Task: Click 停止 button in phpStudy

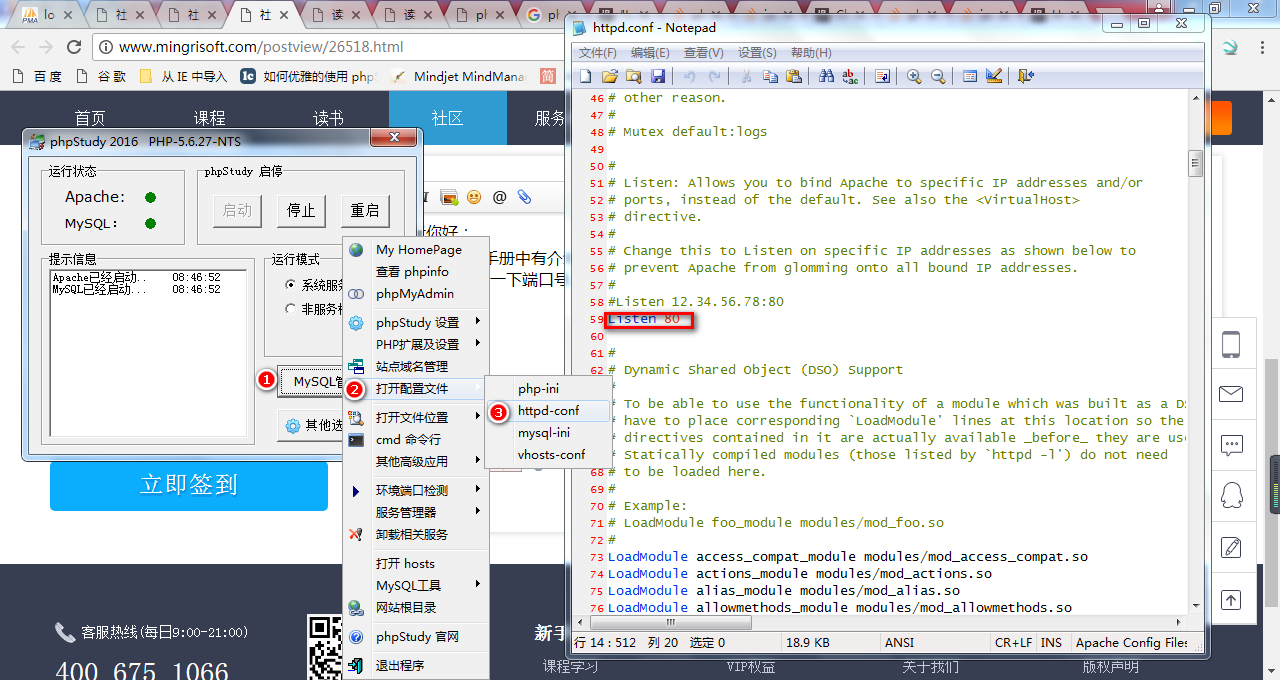Action: click(x=301, y=210)
